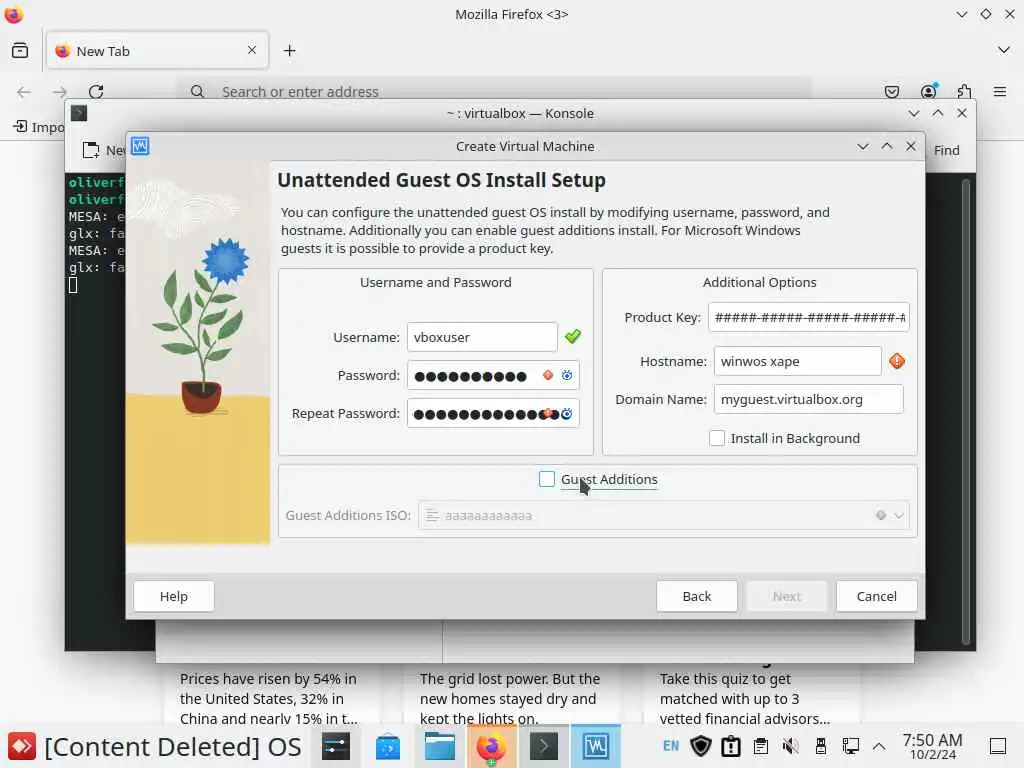This screenshot has width=1024, height=768.
Task: Open the Konsole title bar dropdown arrow
Action: point(914,113)
